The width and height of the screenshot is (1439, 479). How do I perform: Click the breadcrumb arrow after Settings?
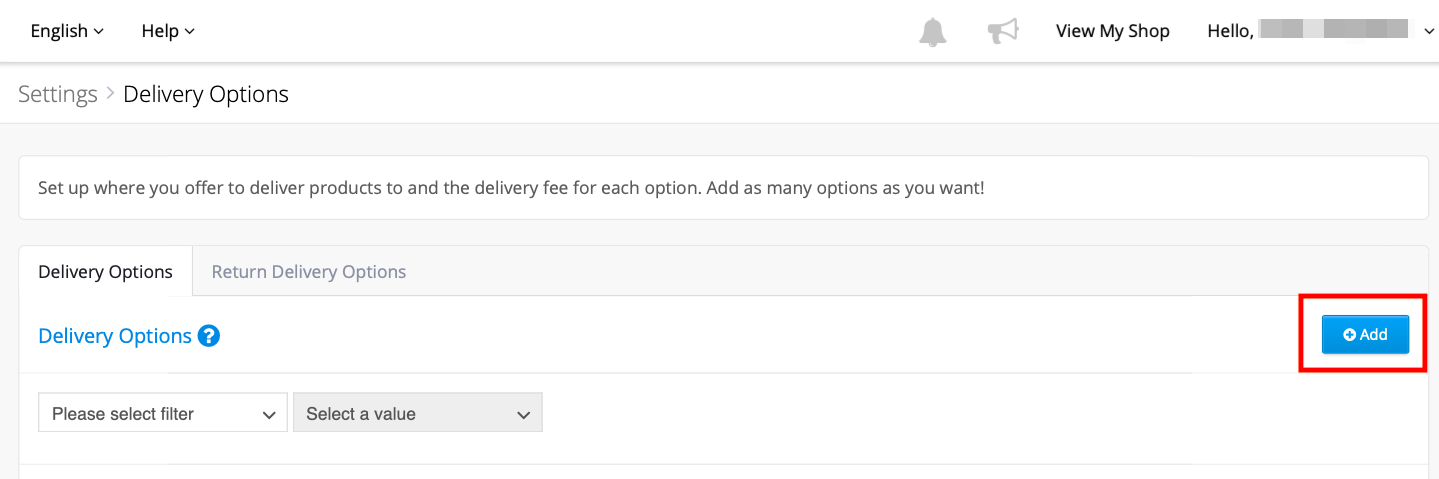tap(110, 94)
